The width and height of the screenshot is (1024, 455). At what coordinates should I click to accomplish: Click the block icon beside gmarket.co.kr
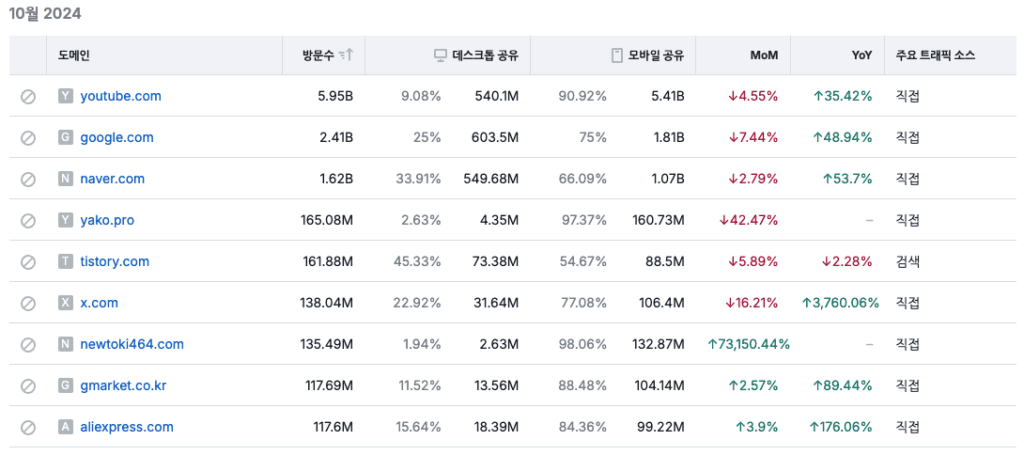pyautogui.click(x=27, y=386)
